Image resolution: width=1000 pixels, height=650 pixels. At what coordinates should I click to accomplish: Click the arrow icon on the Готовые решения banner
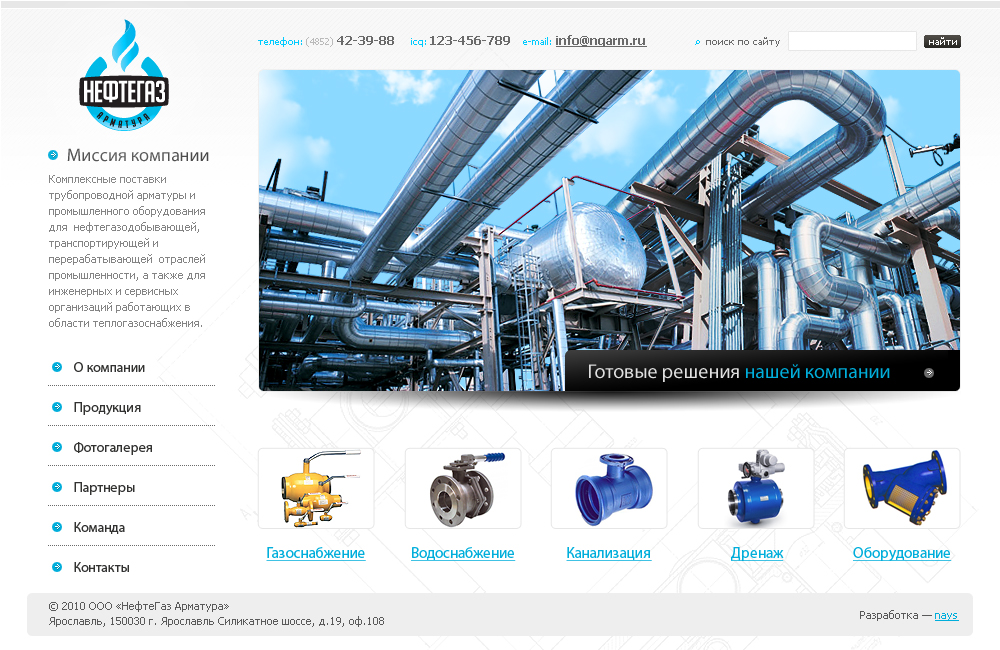pos(929,373)
